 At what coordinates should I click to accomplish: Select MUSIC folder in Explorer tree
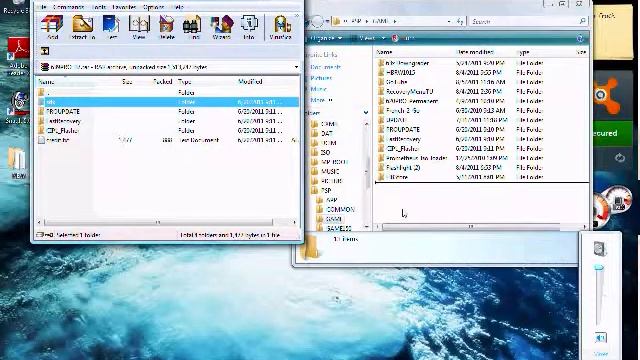coord(330,171)
